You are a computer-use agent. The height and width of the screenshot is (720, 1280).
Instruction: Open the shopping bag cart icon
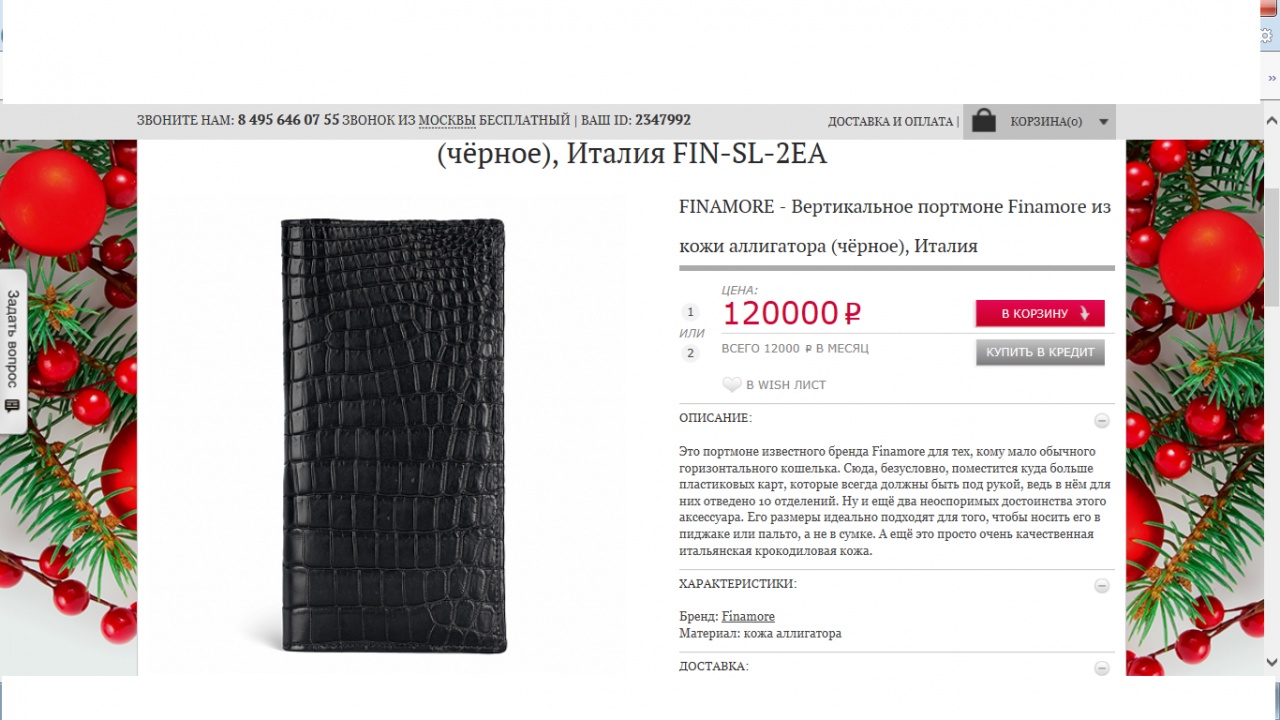tap(984, 121)
